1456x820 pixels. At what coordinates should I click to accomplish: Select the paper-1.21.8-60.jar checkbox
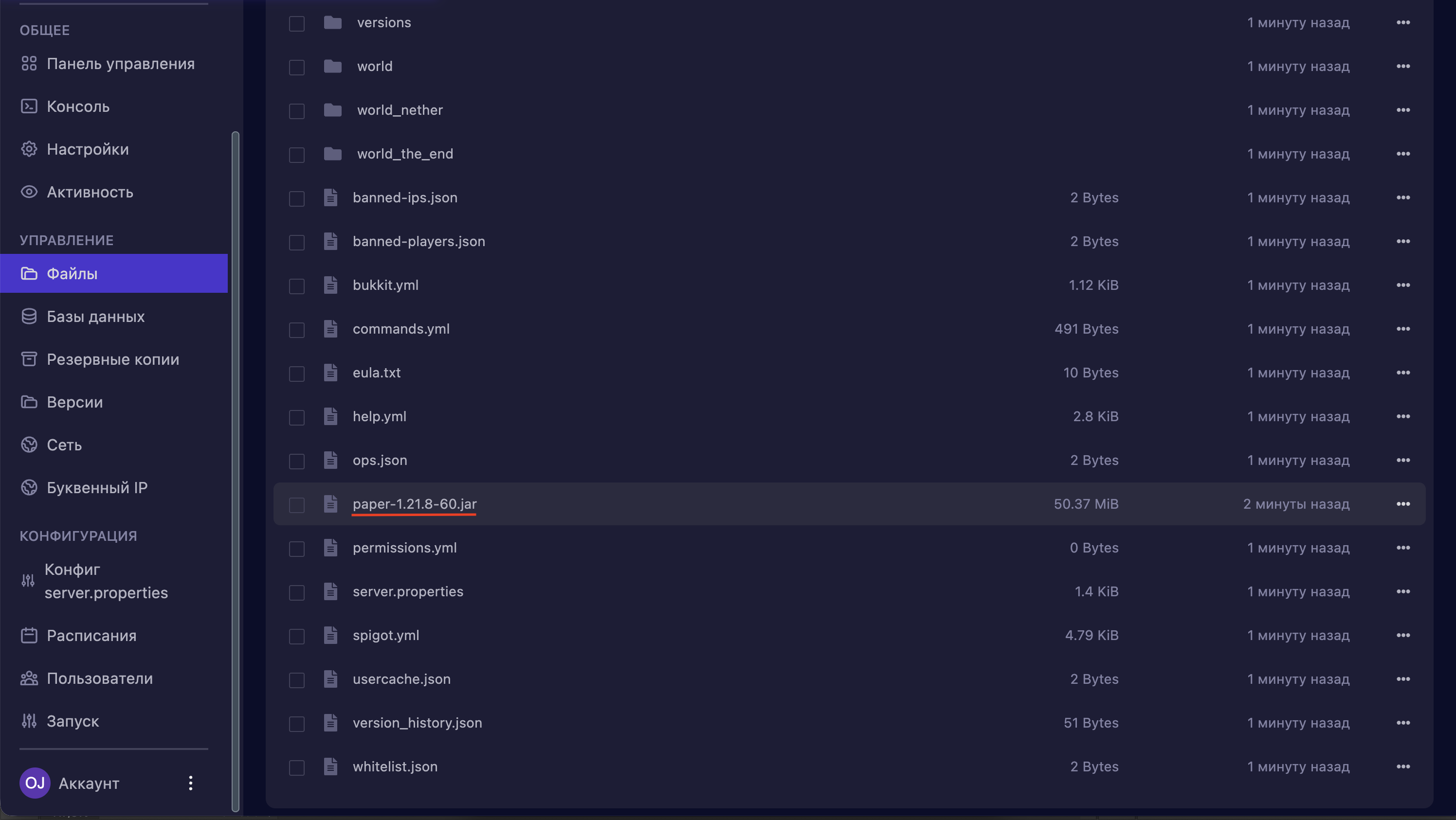point(297,504)
